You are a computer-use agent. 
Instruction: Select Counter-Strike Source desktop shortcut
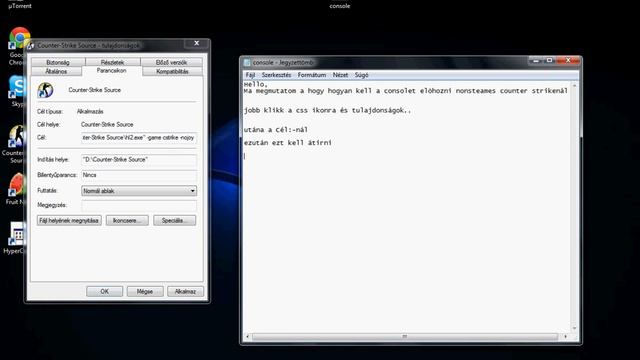click(x=17, y=137)
